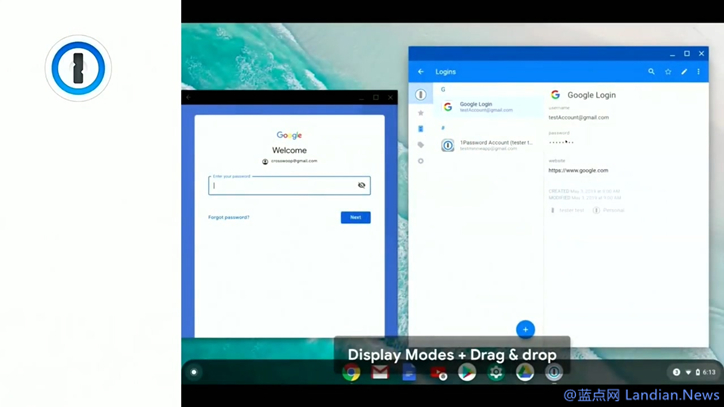
Task: Select the 1Password Account list entry
Action: pos(488,145)
